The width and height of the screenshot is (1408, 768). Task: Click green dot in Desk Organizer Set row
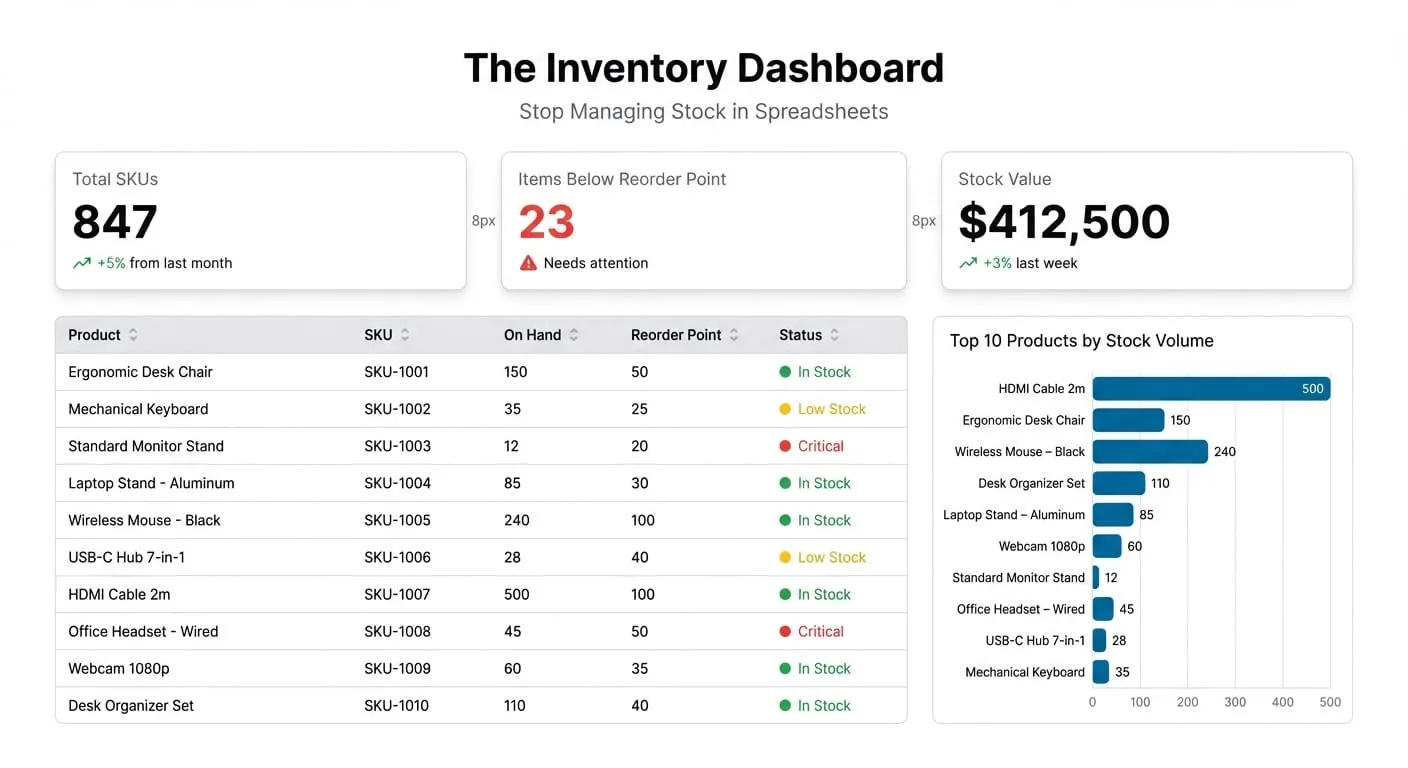(785, 705)
